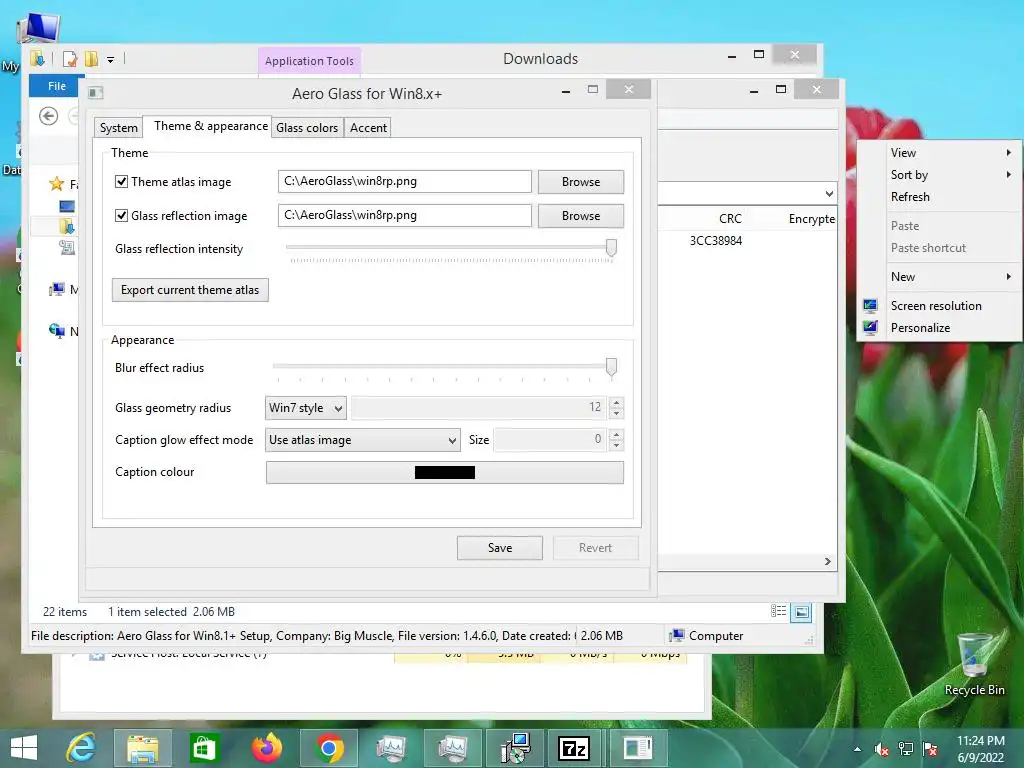
Task: Click the Favorites star icon in Explorer sidebar
Action: (56, 184)
